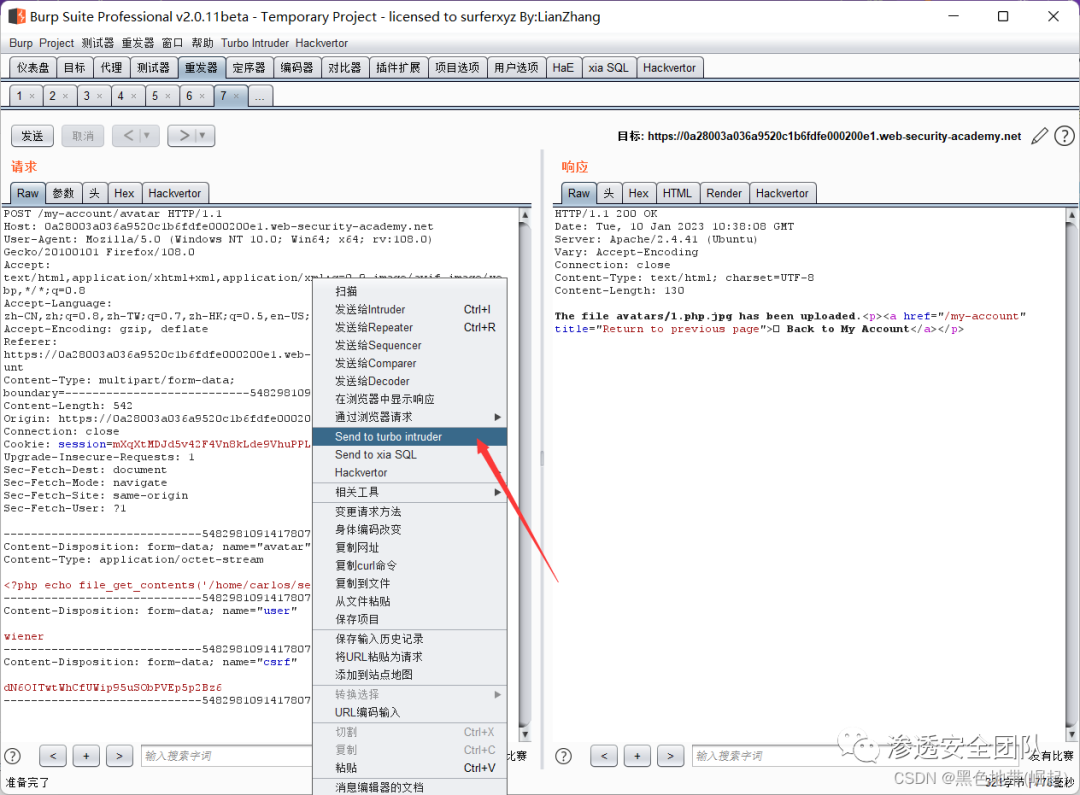Open the new Repeater tab button
Viewport: 1080px width, 795px height.
(260, 96)
